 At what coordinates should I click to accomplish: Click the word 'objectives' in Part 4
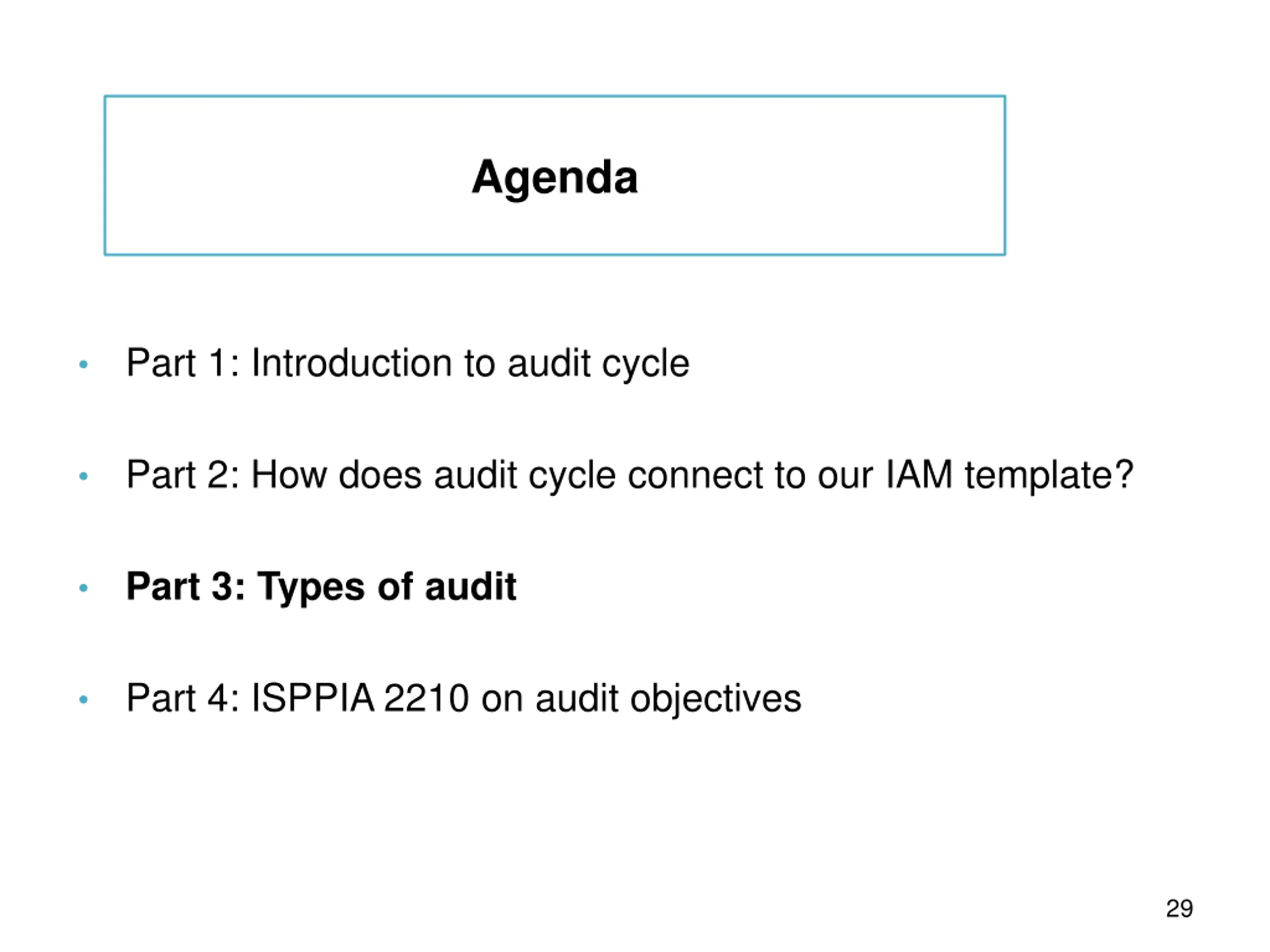click(x=715, y=700)
